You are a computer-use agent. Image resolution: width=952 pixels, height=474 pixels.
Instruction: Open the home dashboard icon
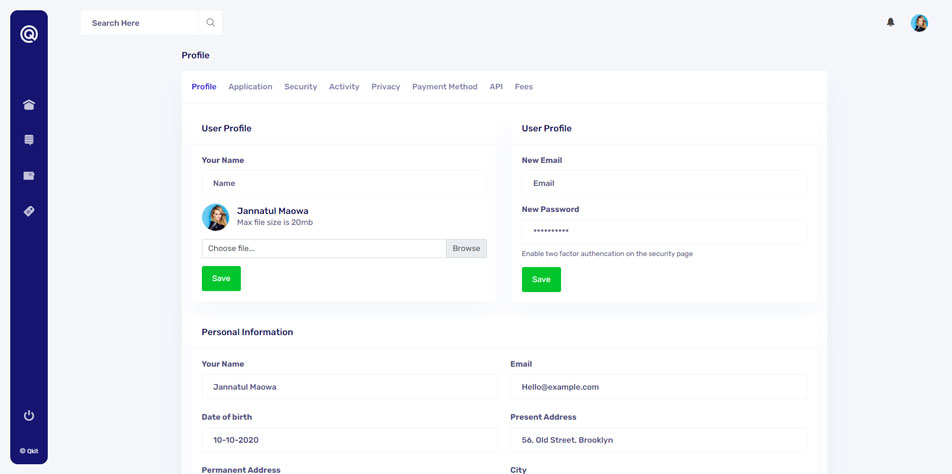29,105
